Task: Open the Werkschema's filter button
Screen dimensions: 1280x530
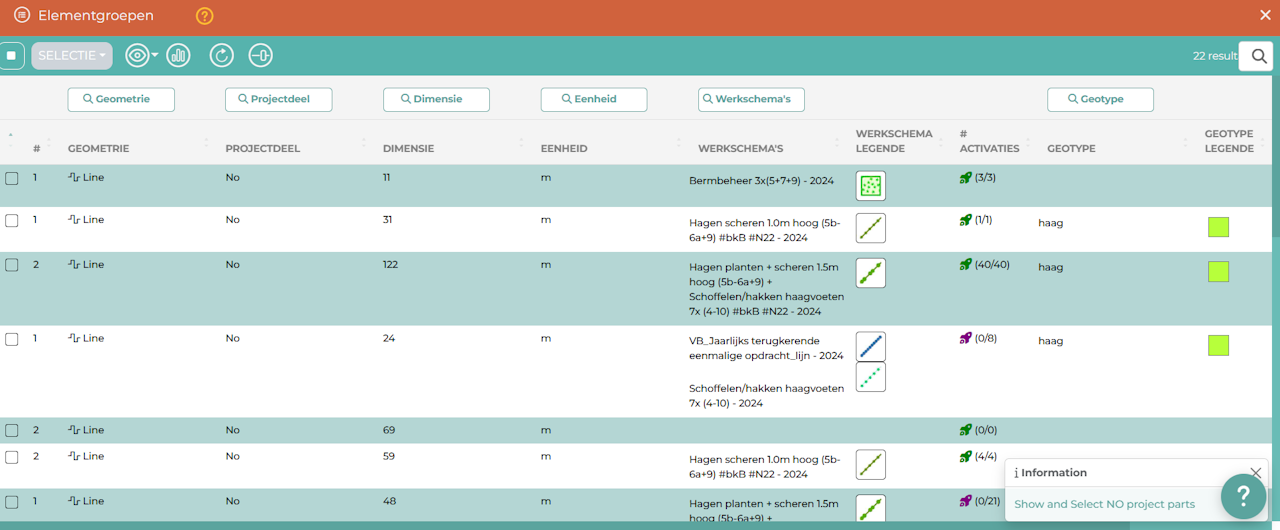Action: click(751, 99)
